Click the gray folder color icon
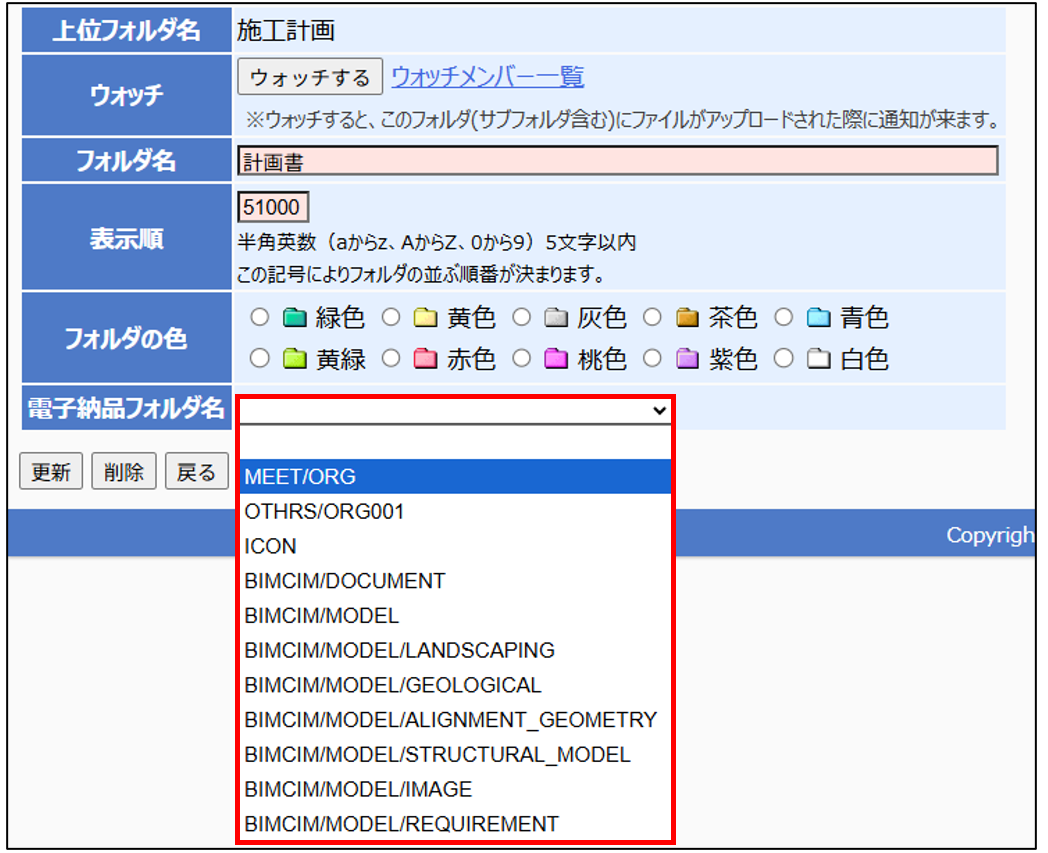 555,319
